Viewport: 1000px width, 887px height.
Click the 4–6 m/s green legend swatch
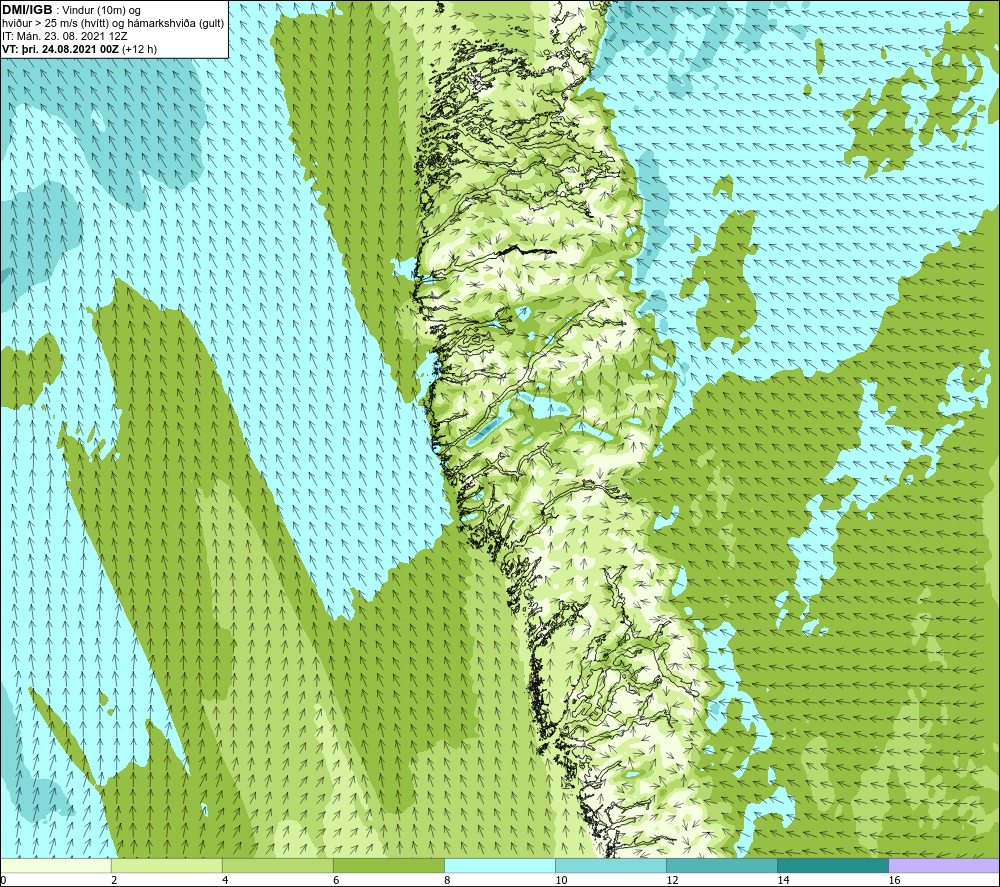[x=277, y=866]
